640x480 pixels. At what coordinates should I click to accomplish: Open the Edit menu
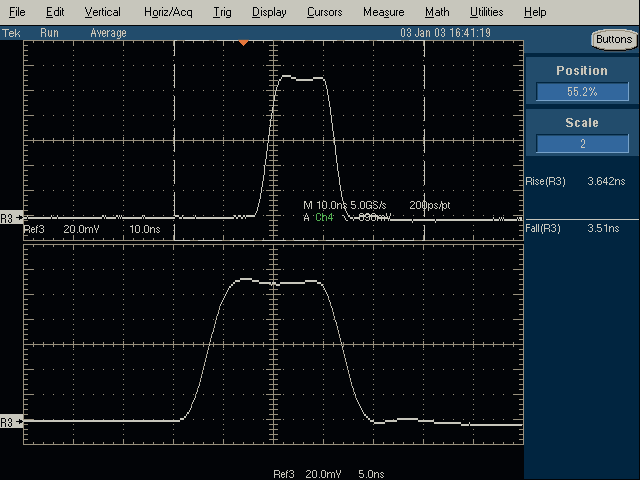(x=55, y=12)
